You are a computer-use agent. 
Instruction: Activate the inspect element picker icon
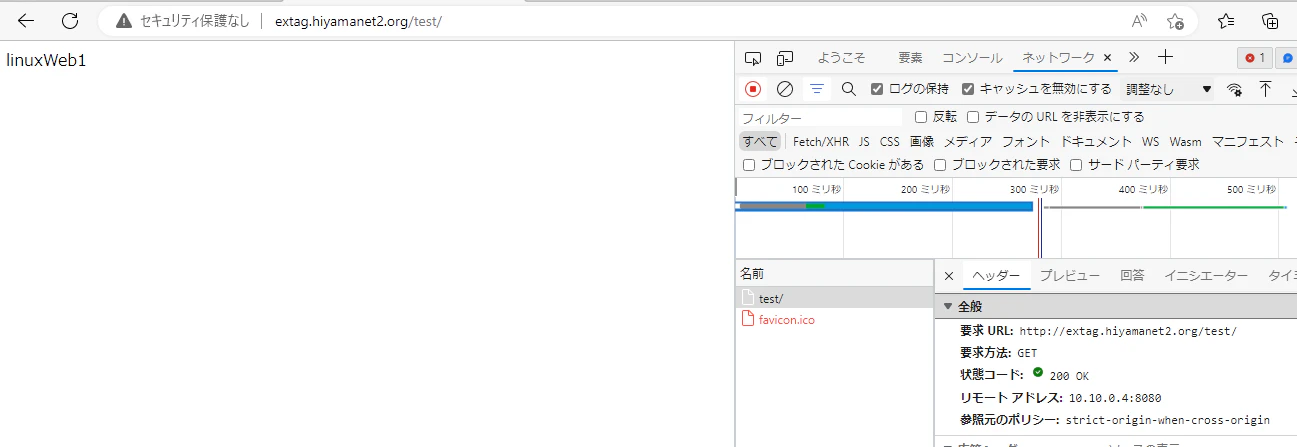click(753, 58)
